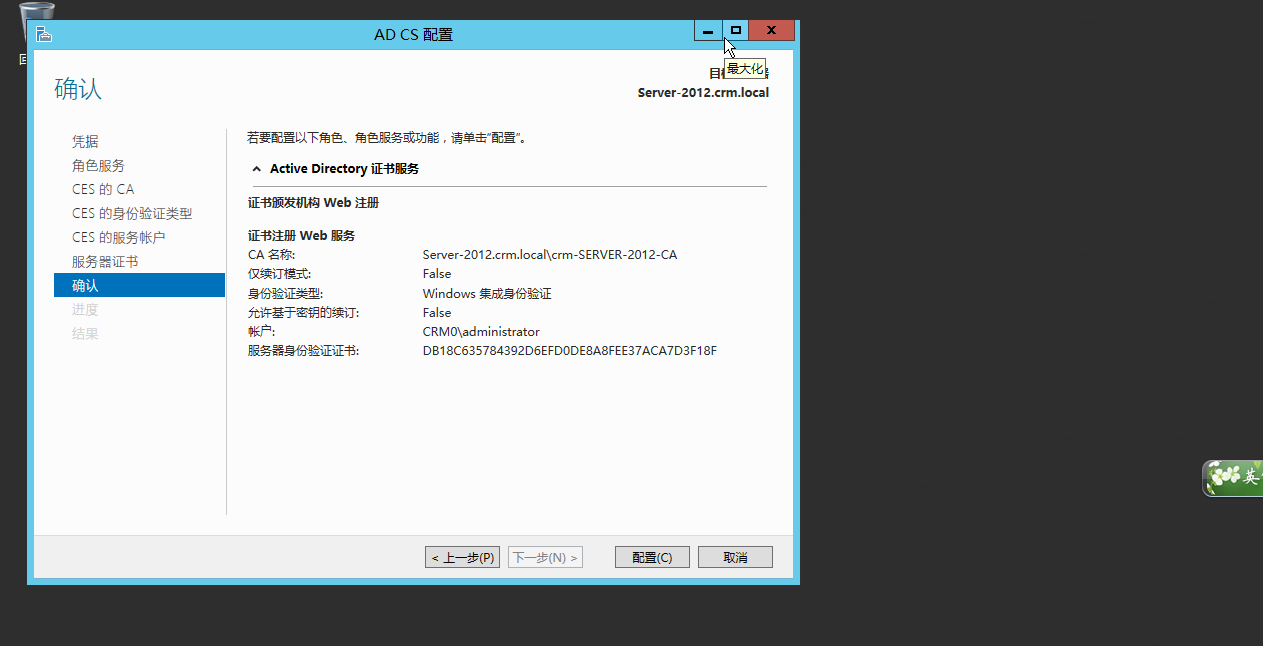The height and width of the screenshot is (646, 1263).
Task: Click the target server name Server-2012.crm.local
Action: pos(703,93)
